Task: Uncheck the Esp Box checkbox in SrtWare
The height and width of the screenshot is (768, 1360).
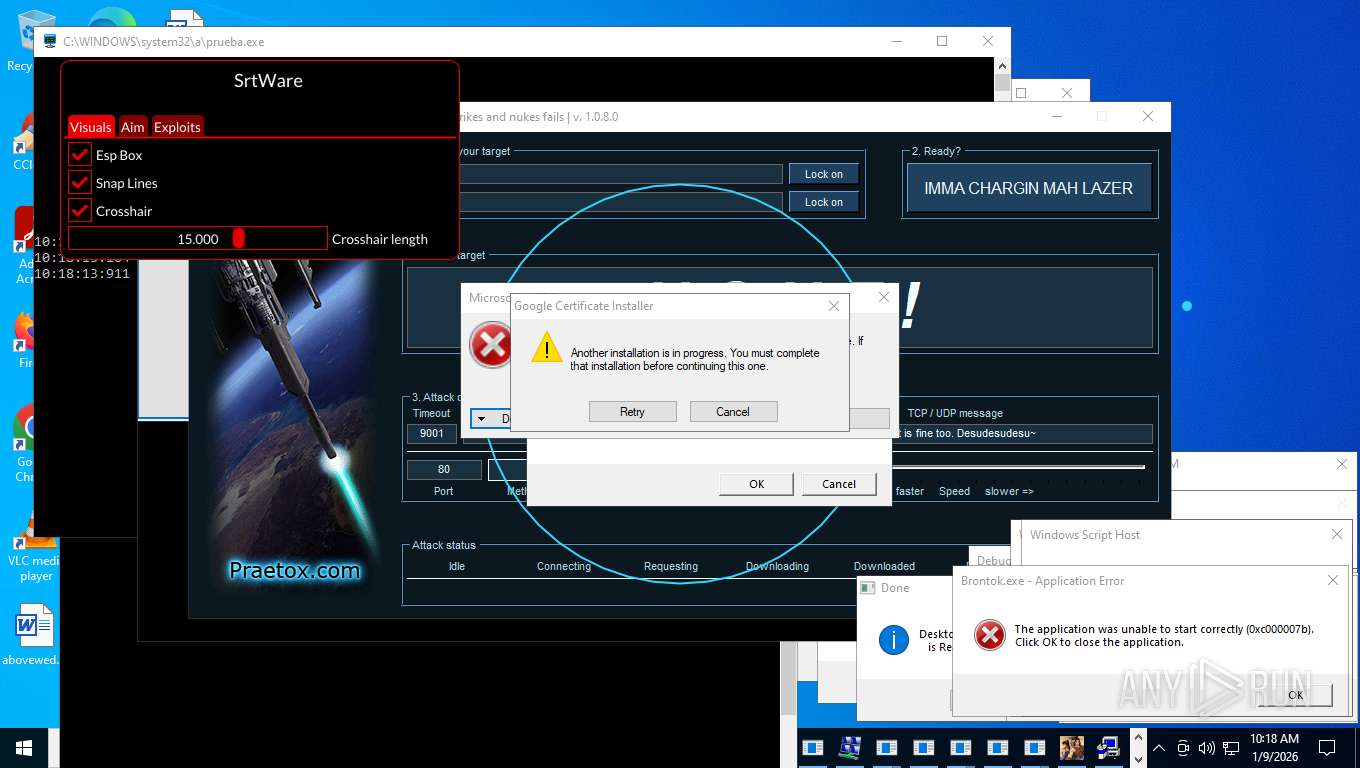Action: click(x=80, y=155)
